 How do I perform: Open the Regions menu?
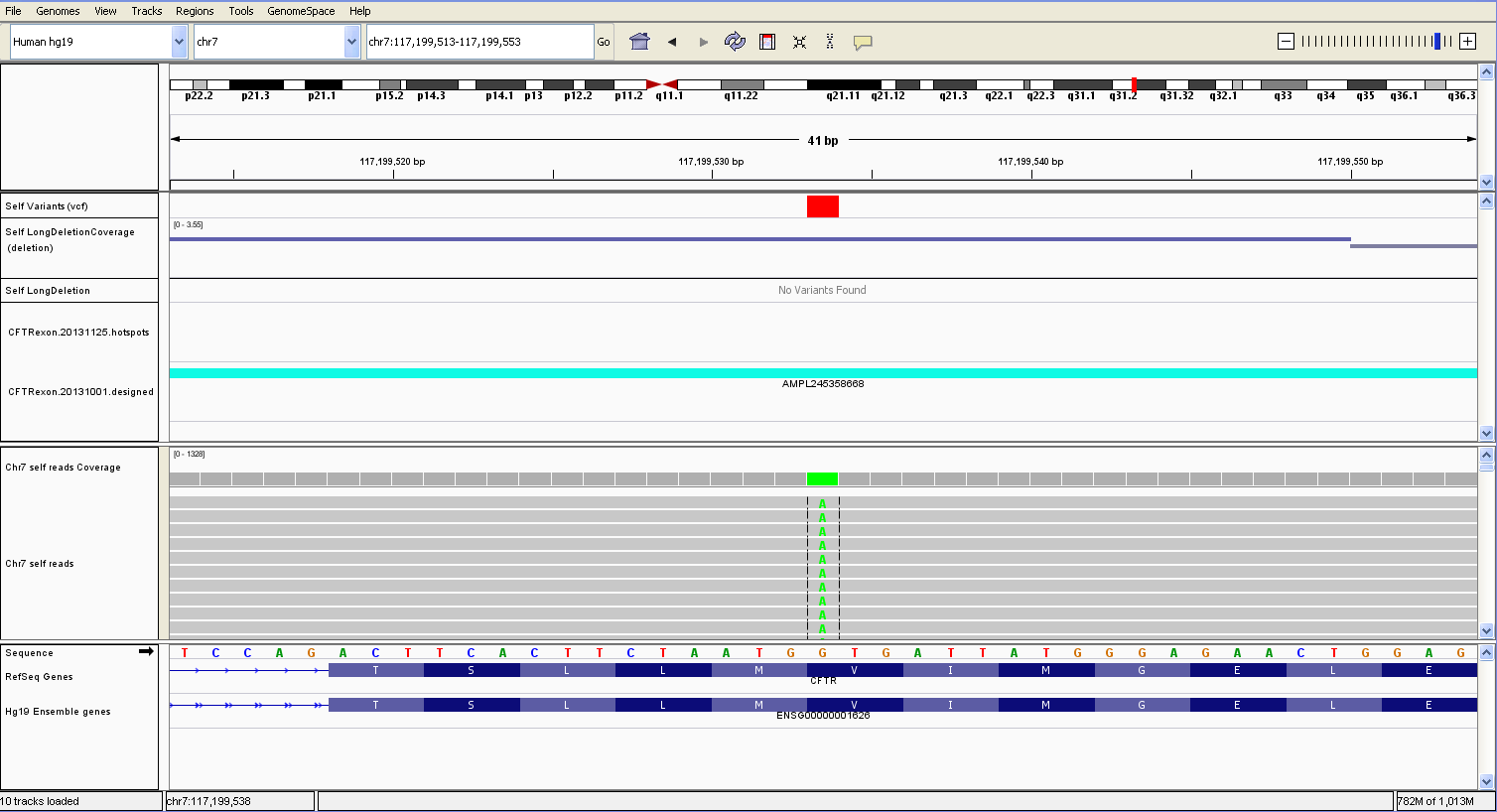pyautogui.click(x=195, y=11)
